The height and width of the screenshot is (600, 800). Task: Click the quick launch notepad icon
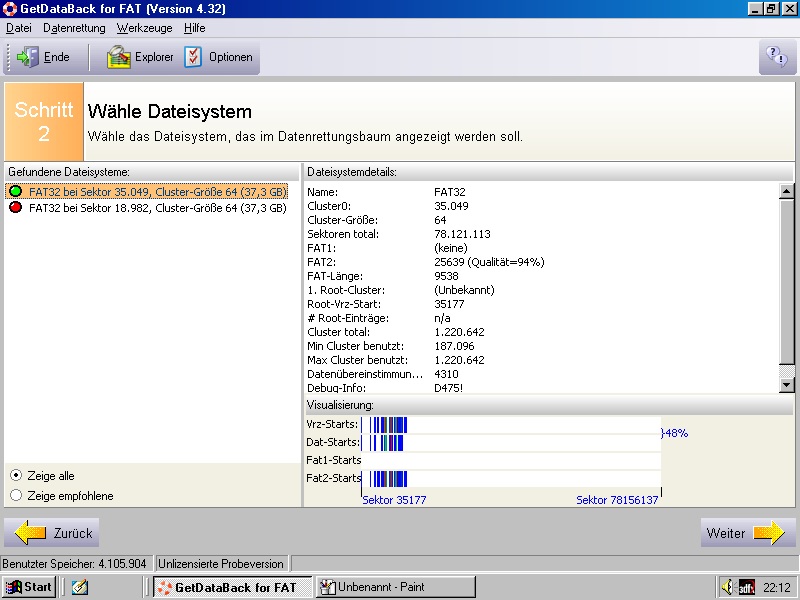tap(80, 587)
